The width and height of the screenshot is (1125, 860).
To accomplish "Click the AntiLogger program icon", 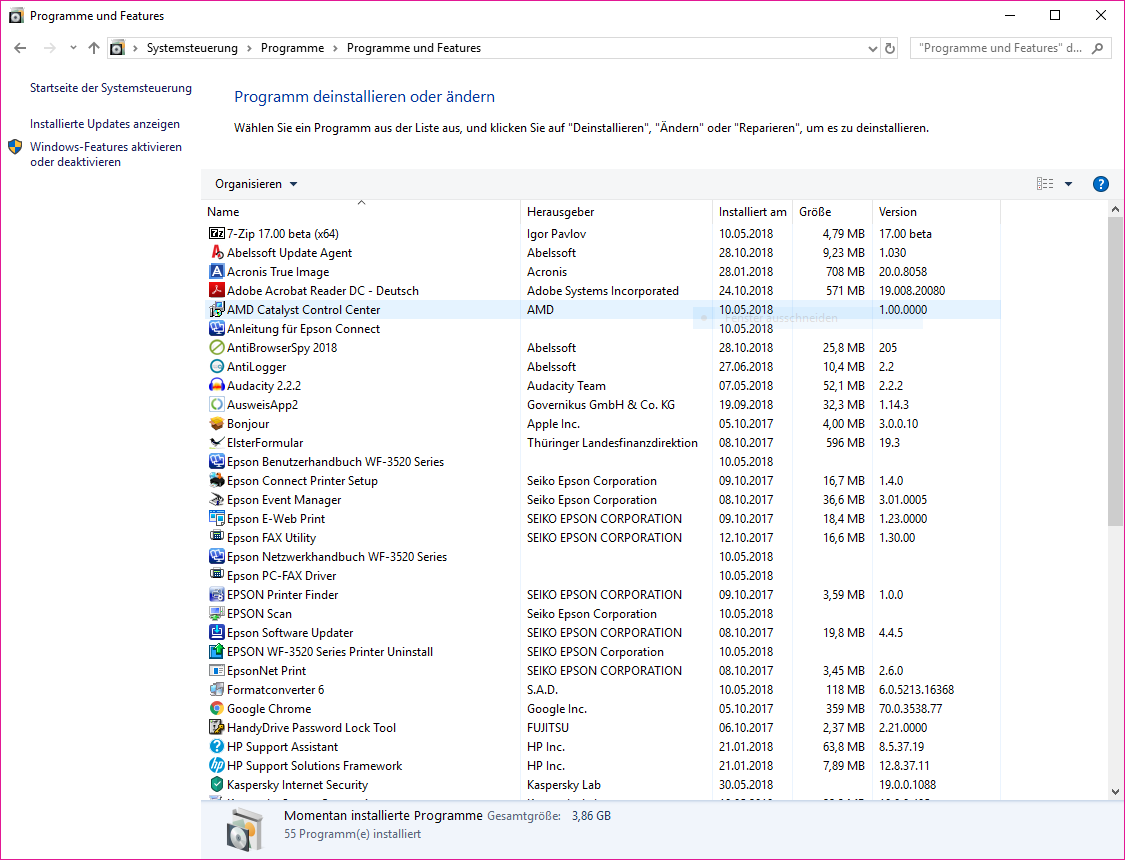I will (217, 367).
